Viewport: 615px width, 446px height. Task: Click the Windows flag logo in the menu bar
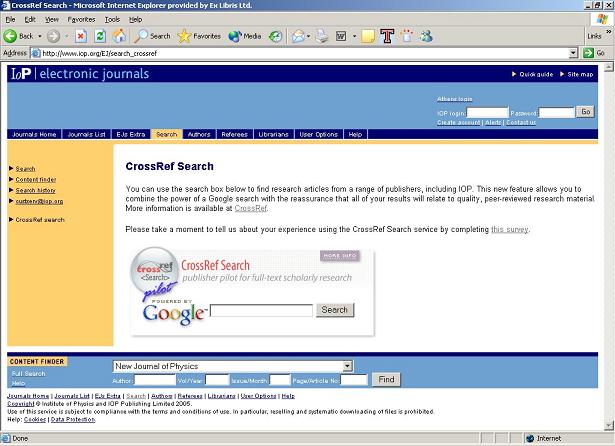point(602,19)
